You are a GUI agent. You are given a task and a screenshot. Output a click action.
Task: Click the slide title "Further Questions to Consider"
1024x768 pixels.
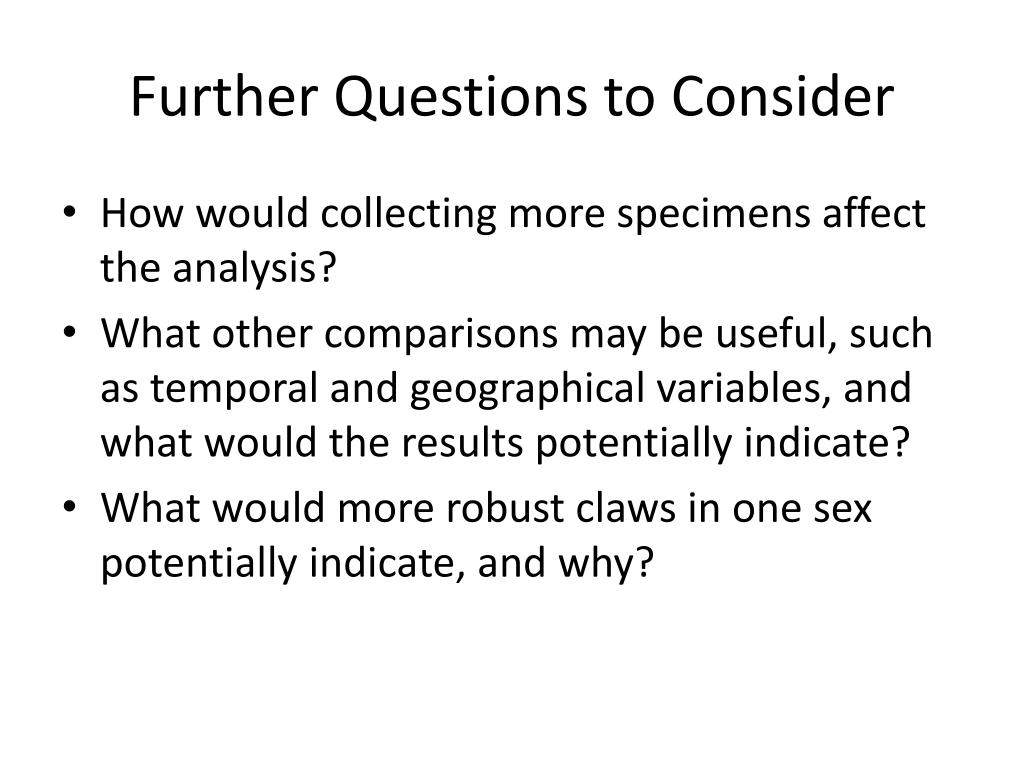tap(512, 98)
